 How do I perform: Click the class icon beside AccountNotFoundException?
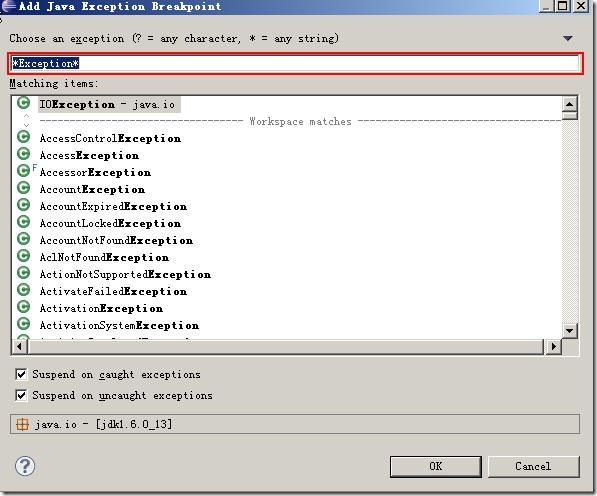click(24, 239)
